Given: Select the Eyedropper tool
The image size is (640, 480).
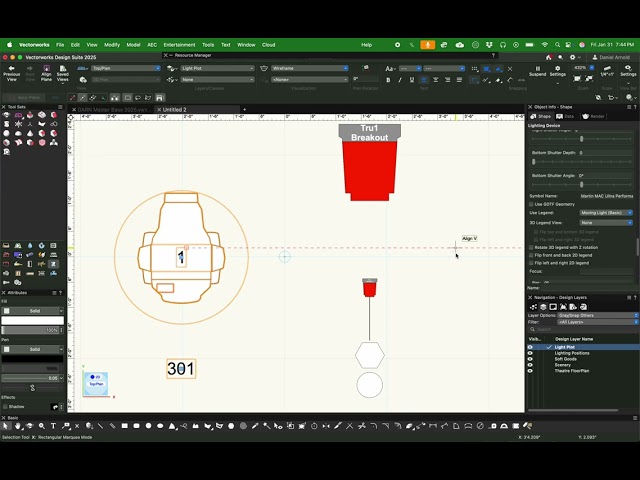Looking at the screenshot, I should 255,426.
